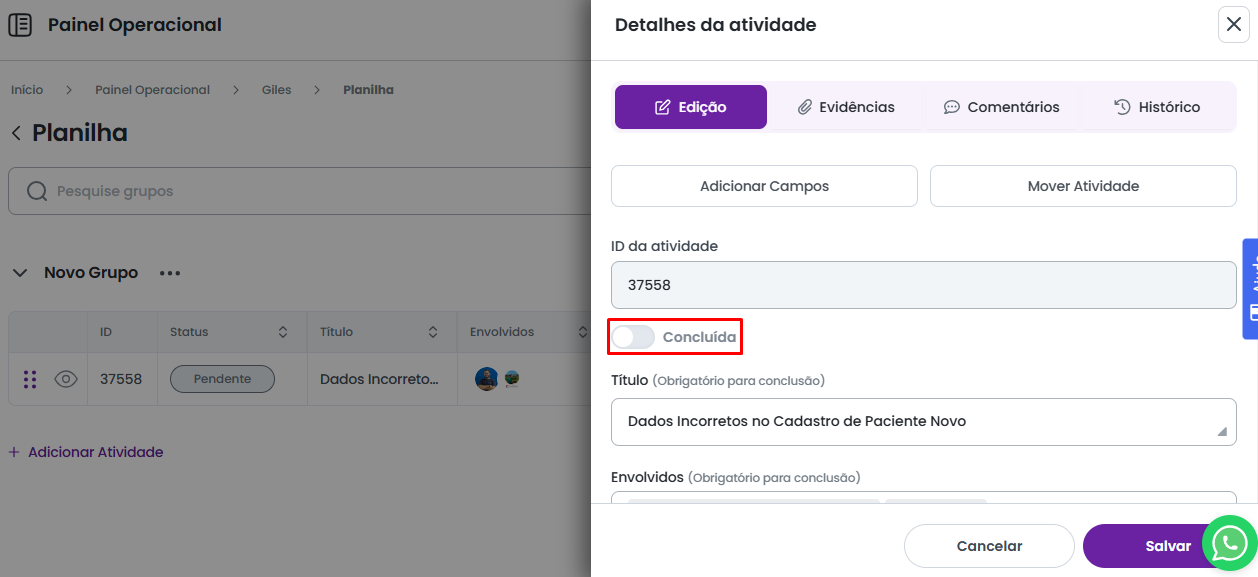This screenshot has width=1258, height=577.
Task: Click the Mover Atividade button
Action: 1083,186
